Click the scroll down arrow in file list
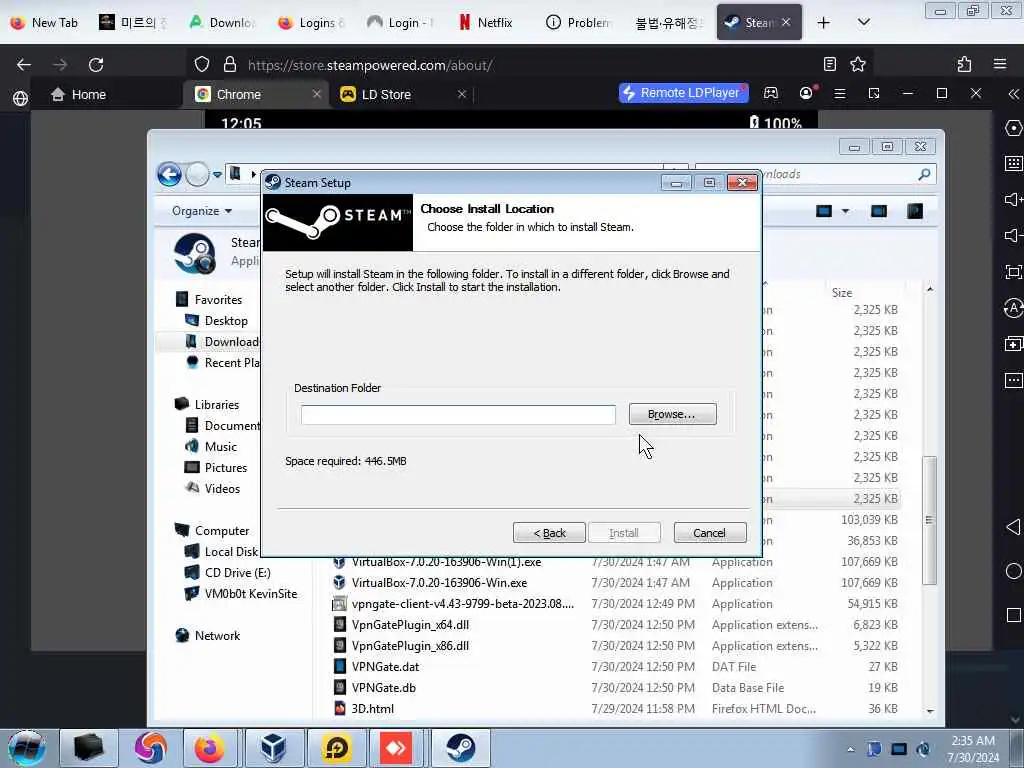This screenshot has width=1024, height=768. point(930,711)
